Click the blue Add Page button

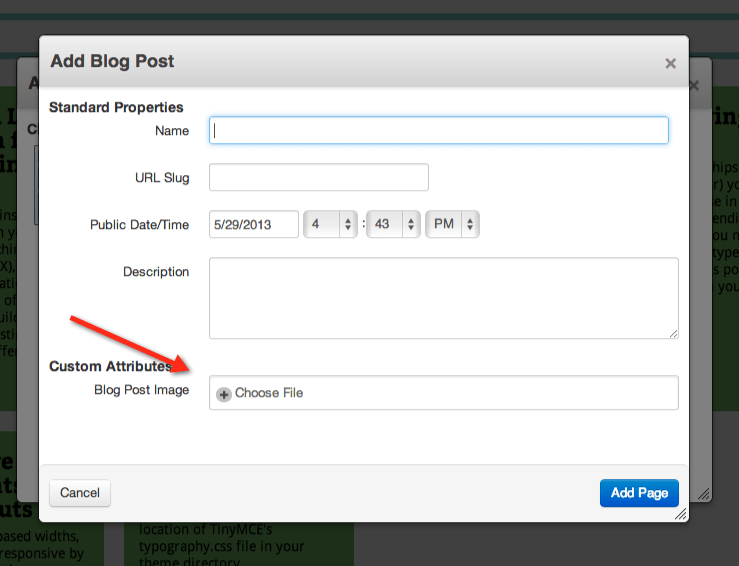tap(639, 493)
